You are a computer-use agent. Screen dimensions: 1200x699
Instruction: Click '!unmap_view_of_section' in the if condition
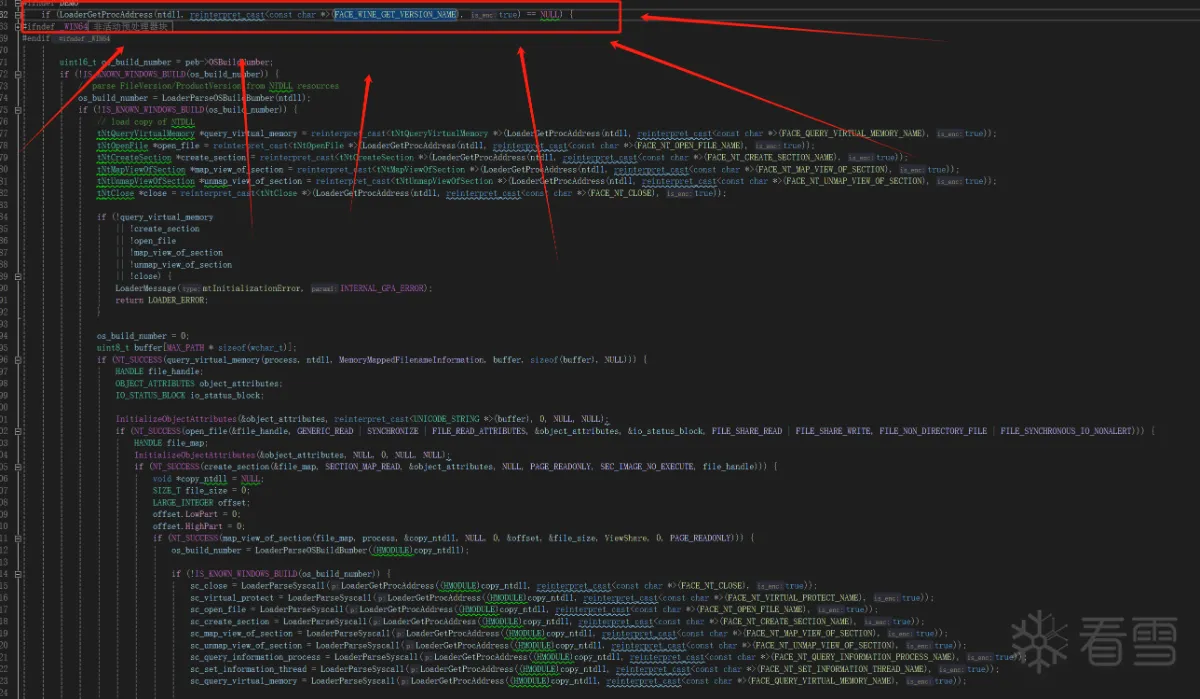[x=181, y=265]
